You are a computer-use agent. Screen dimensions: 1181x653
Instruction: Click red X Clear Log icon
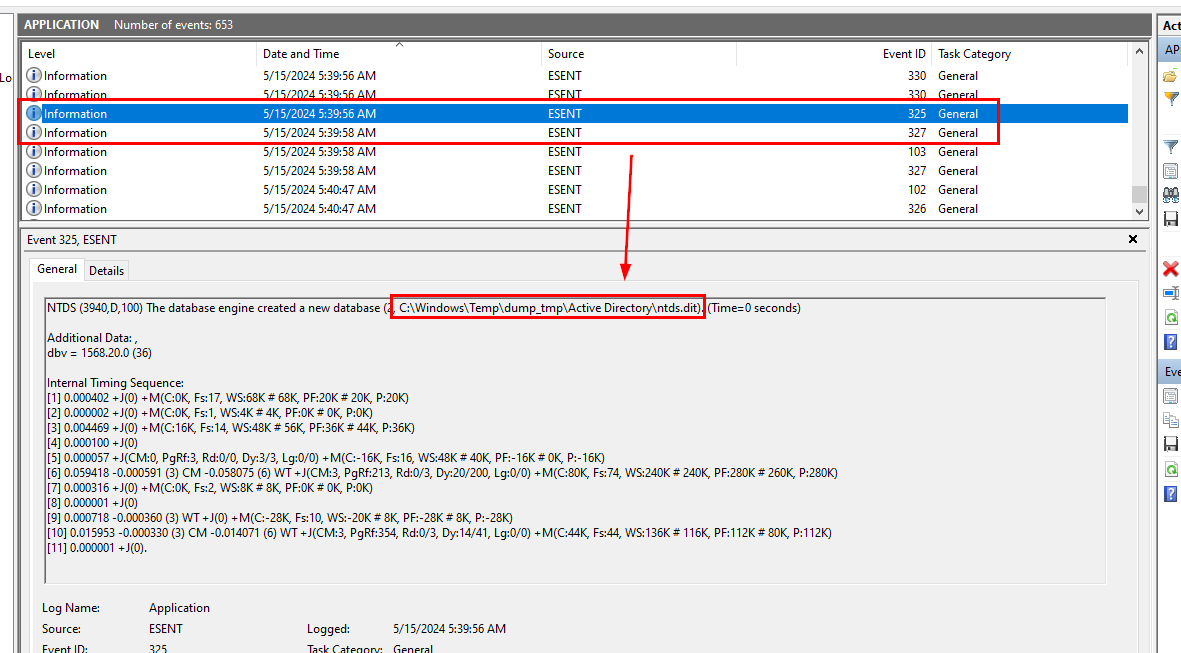pos(1170,269)
